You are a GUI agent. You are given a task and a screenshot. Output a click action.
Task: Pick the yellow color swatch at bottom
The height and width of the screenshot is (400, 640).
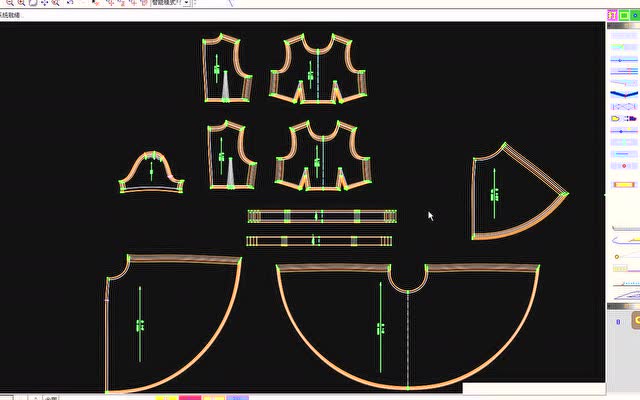166,397
